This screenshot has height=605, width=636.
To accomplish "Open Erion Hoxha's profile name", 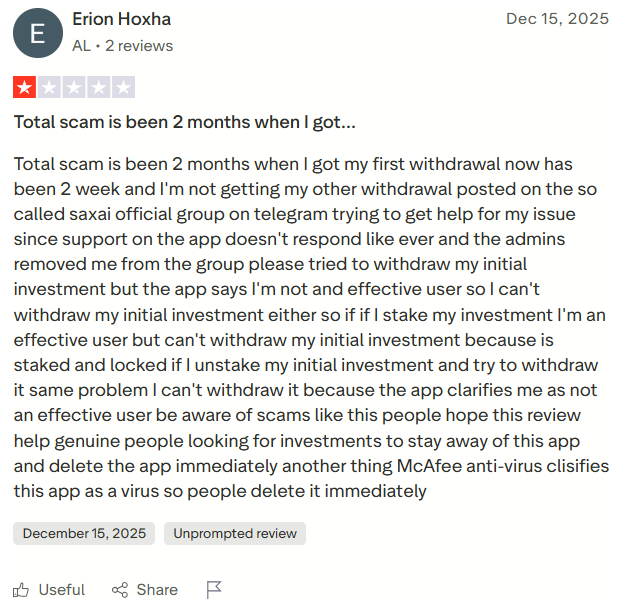I will 122,20.
